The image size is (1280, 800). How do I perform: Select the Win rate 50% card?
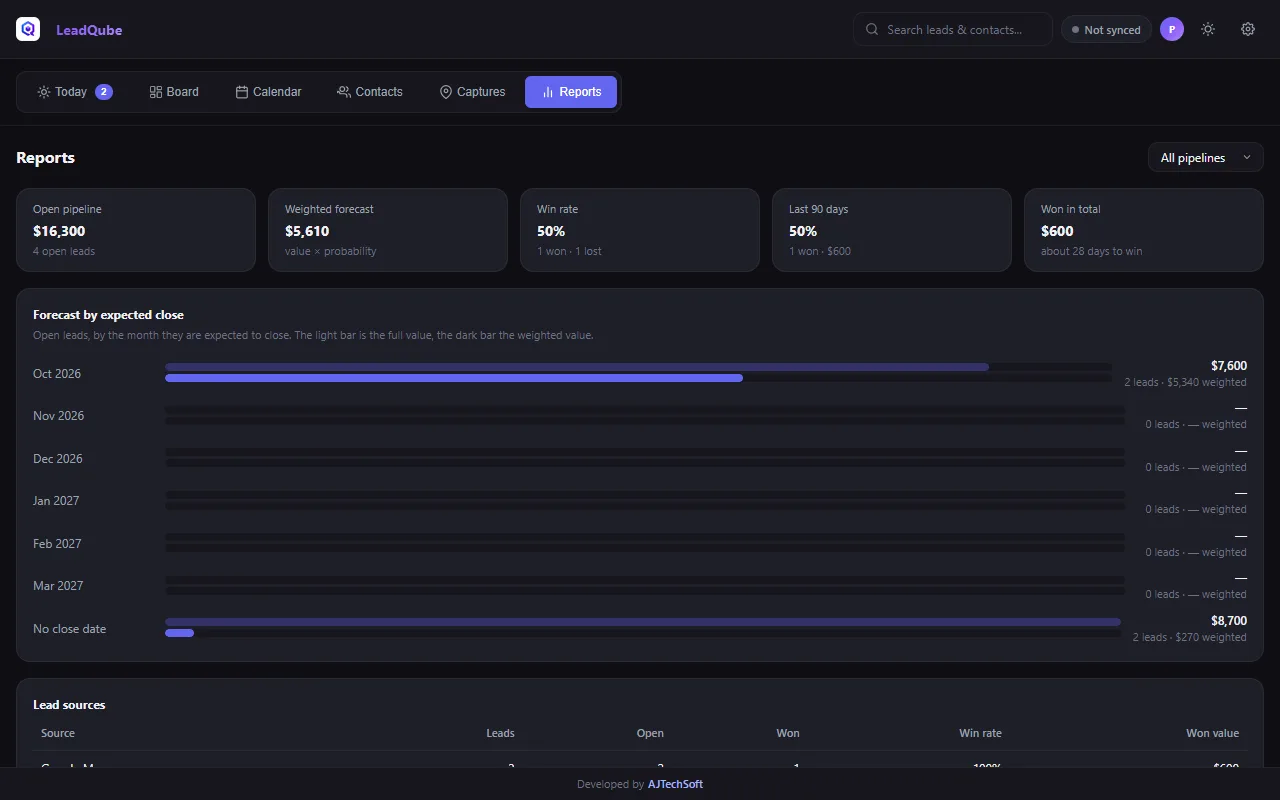click(640, 230)
